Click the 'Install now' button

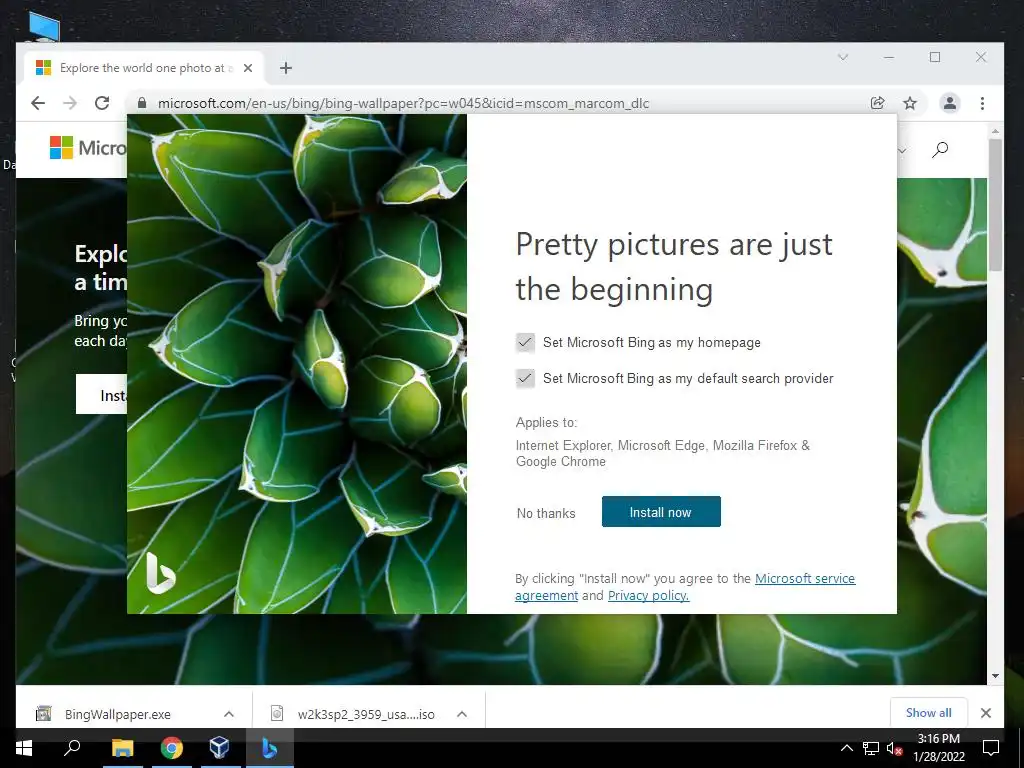coord(661,511)
